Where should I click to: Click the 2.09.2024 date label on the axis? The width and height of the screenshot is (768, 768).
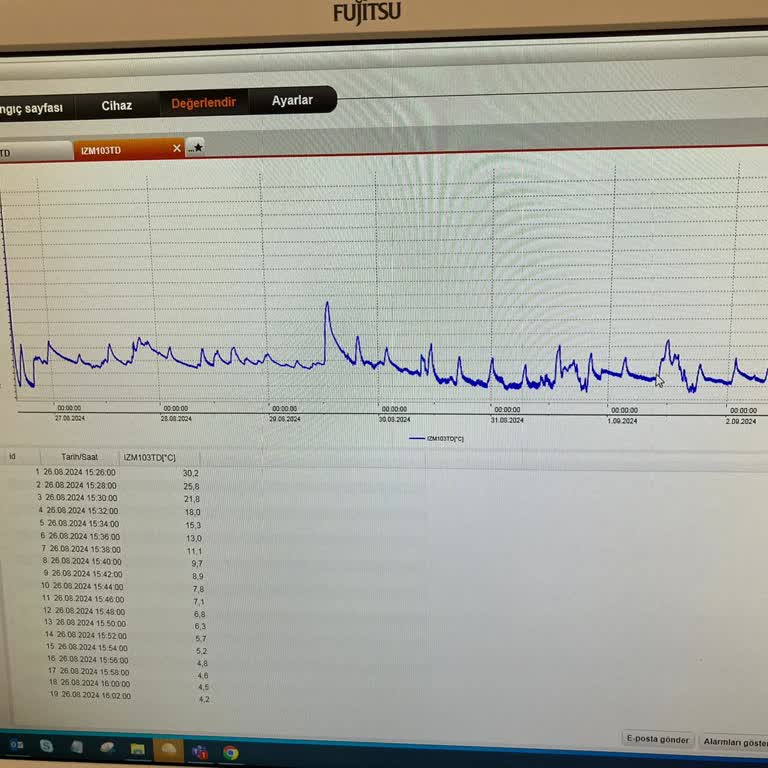coord(741,422)
